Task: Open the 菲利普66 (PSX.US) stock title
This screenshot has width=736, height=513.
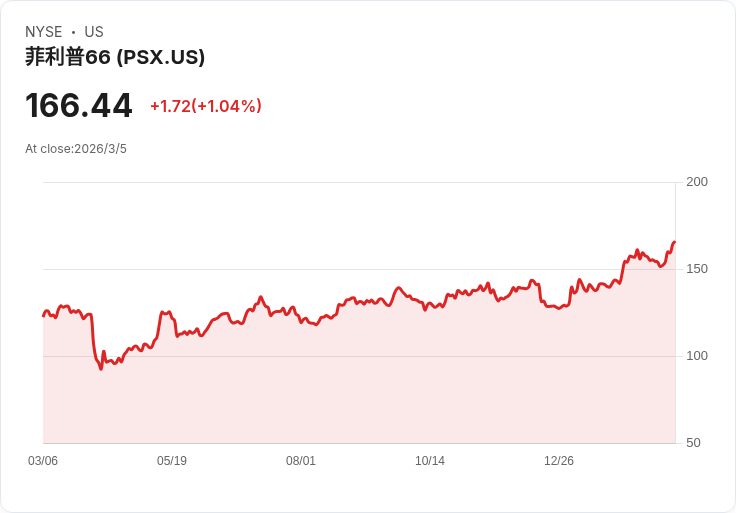Action: tap(115, 57)
